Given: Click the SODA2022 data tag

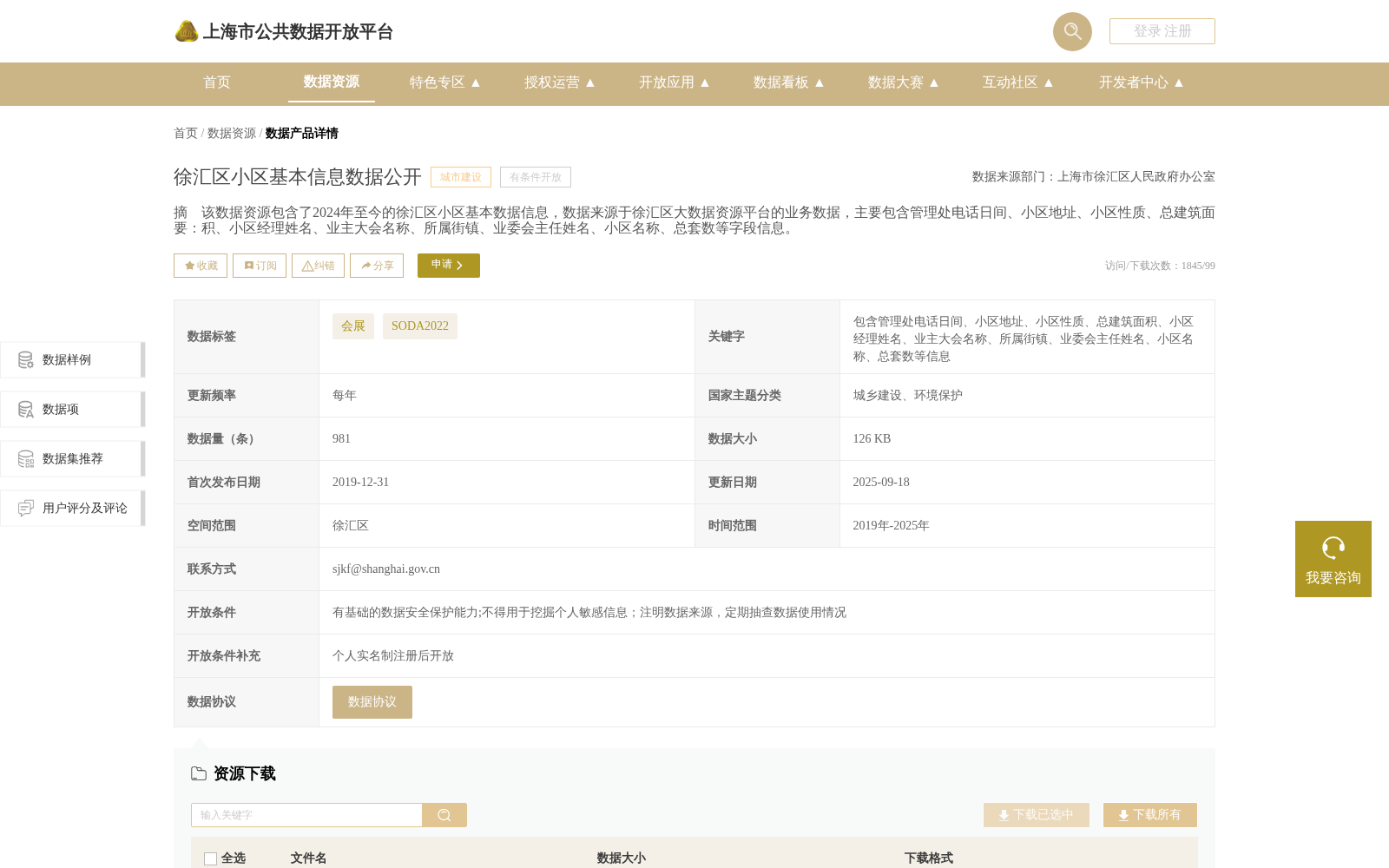Looking at the screenshot, I should [420, 326].
